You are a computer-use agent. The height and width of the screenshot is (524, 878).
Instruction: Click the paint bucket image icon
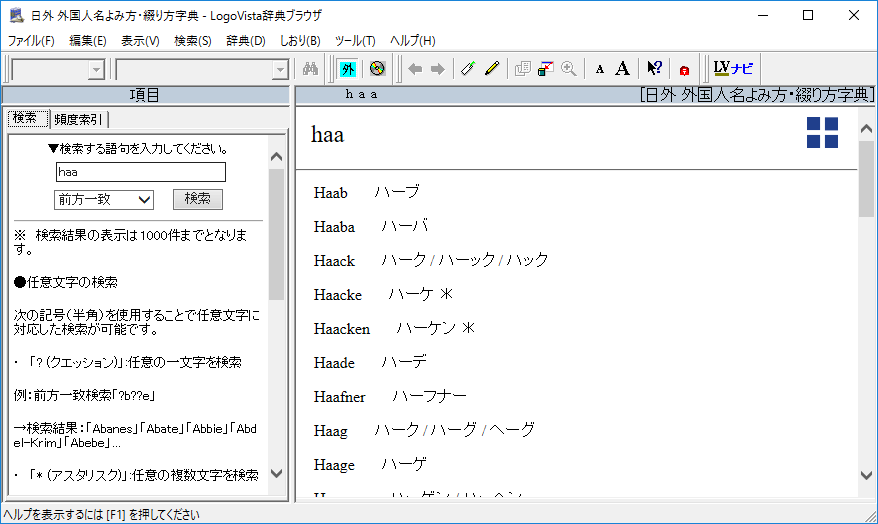[x=545, y=69]
